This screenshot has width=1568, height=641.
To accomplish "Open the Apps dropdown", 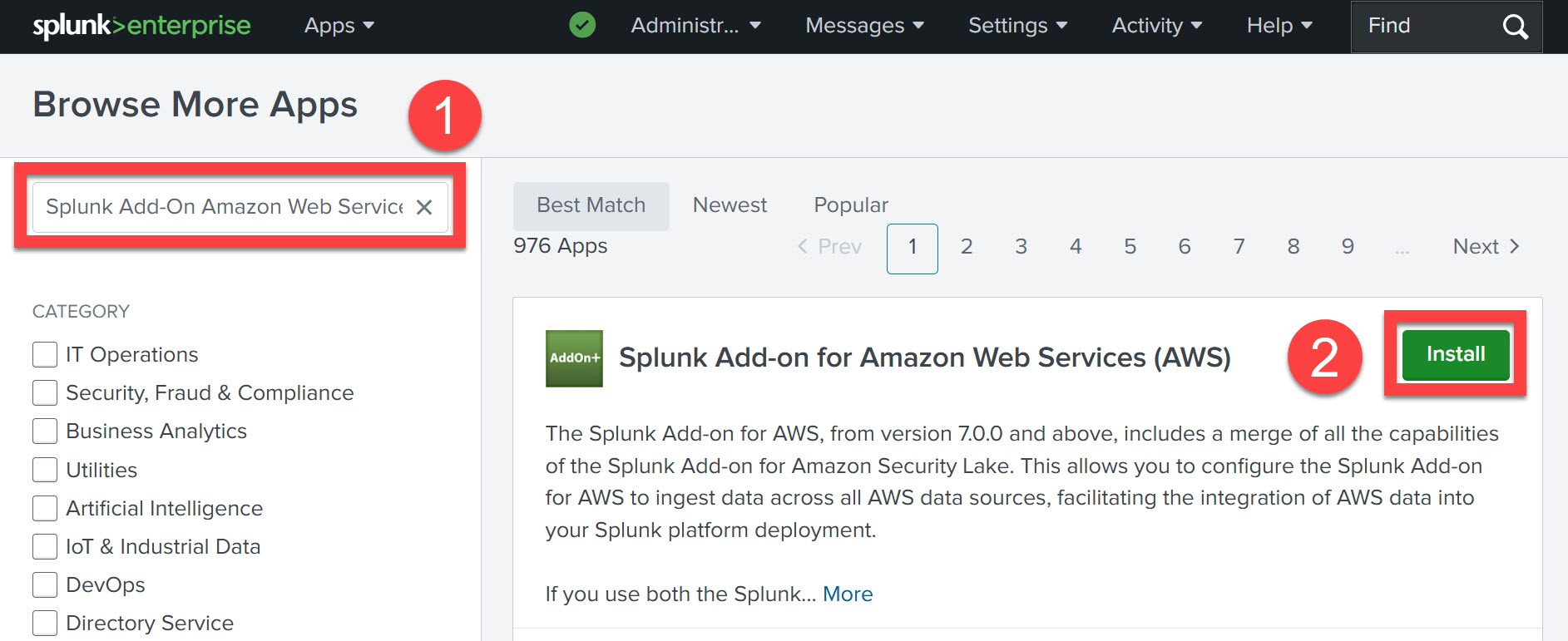I will coord(338,26).
